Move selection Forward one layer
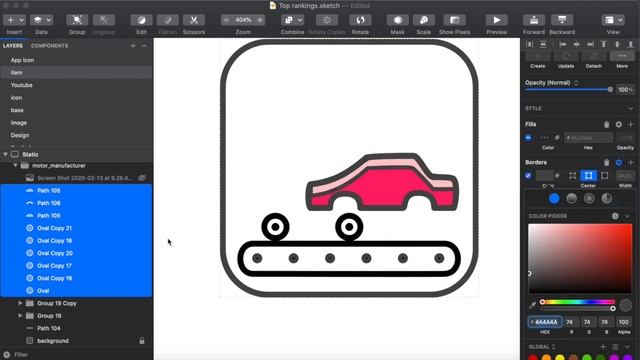 [534, 20]
